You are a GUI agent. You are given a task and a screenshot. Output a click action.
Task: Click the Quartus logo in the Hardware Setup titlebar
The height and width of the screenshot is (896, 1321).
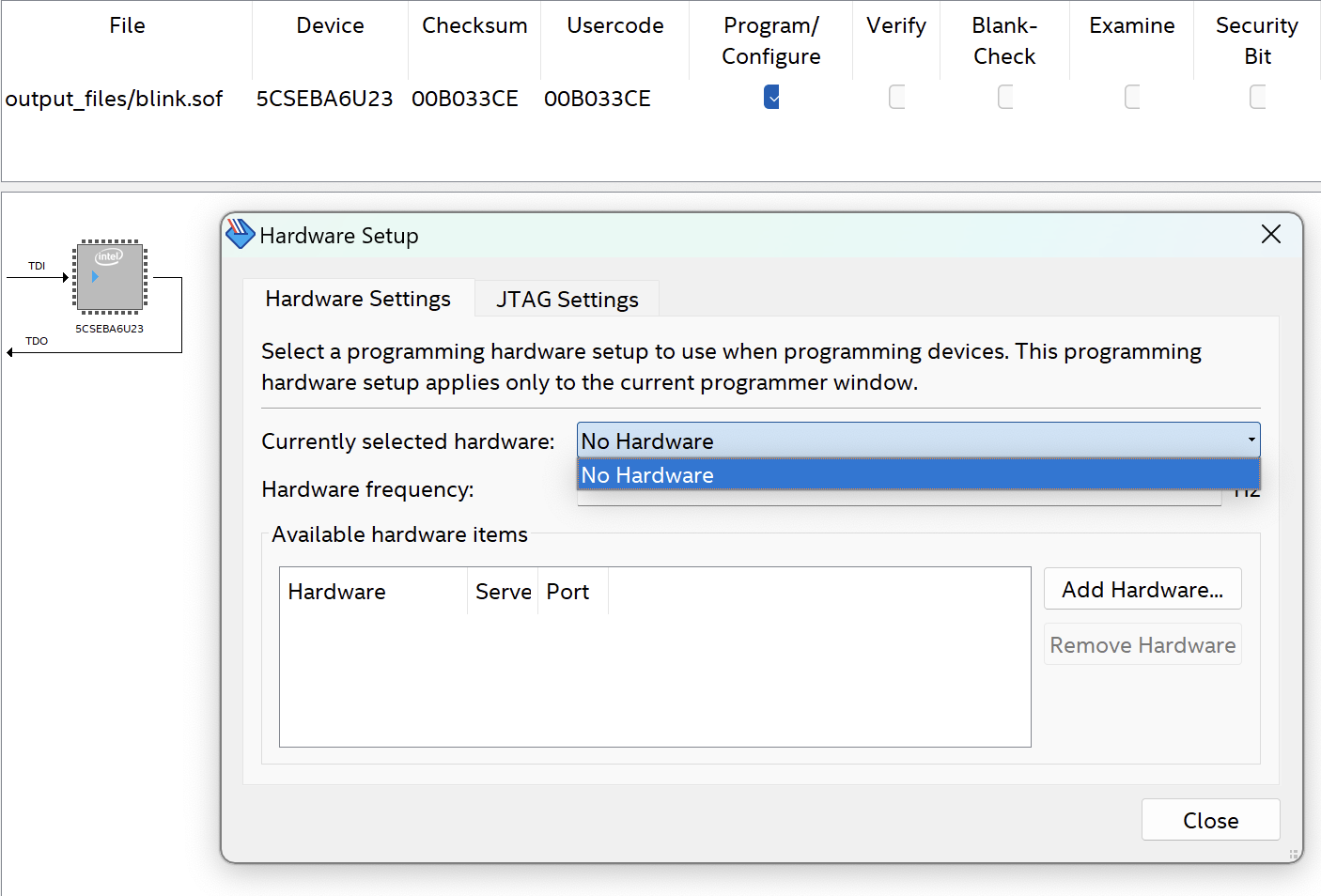(x=241, y=234)
